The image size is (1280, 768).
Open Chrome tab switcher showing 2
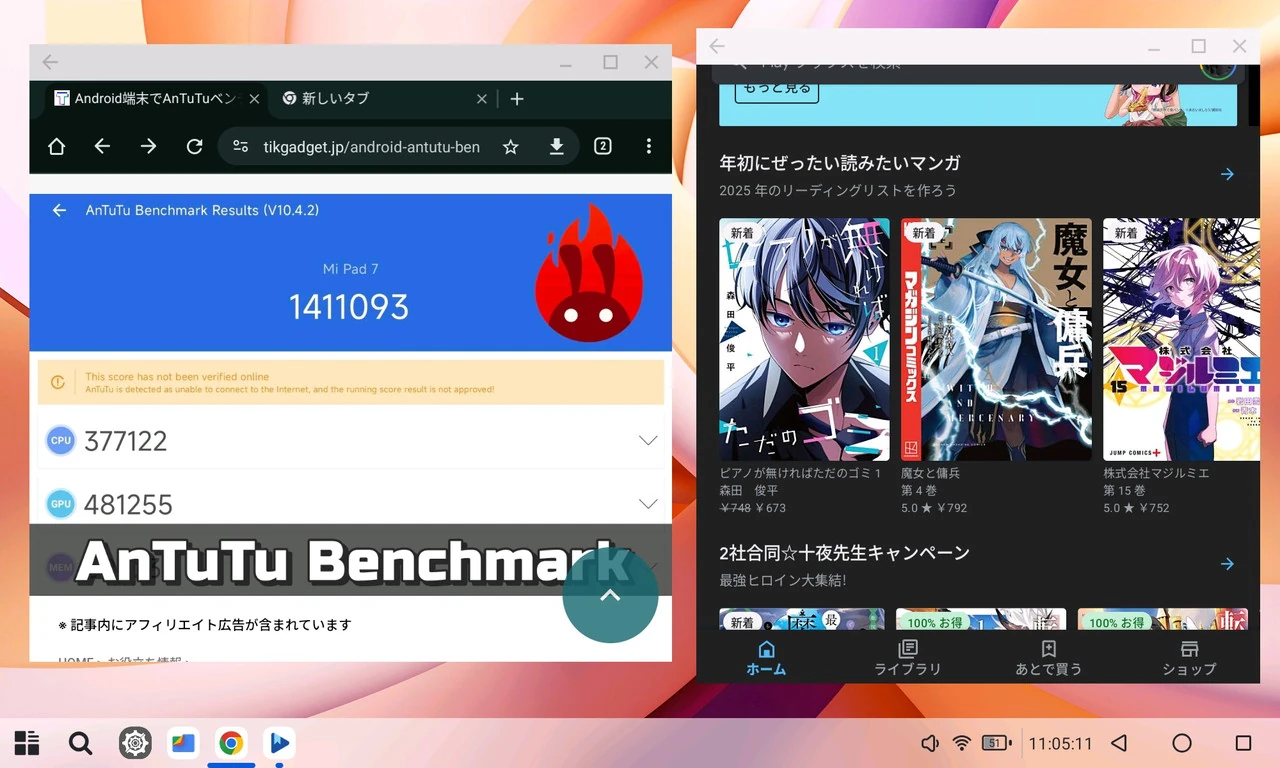point(602,146)
